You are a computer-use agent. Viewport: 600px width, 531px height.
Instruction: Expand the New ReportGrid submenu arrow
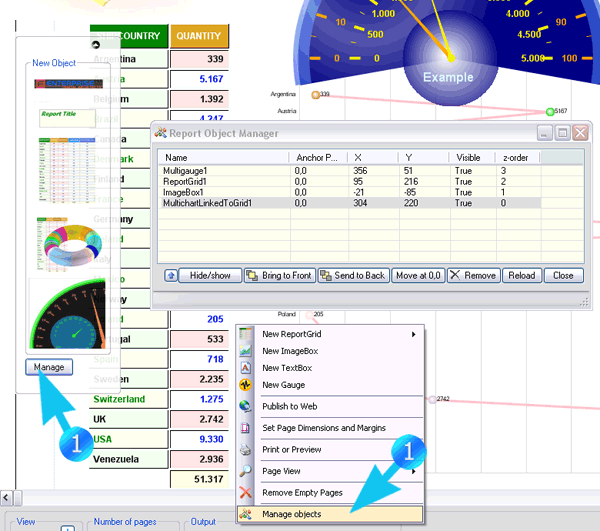414,334
